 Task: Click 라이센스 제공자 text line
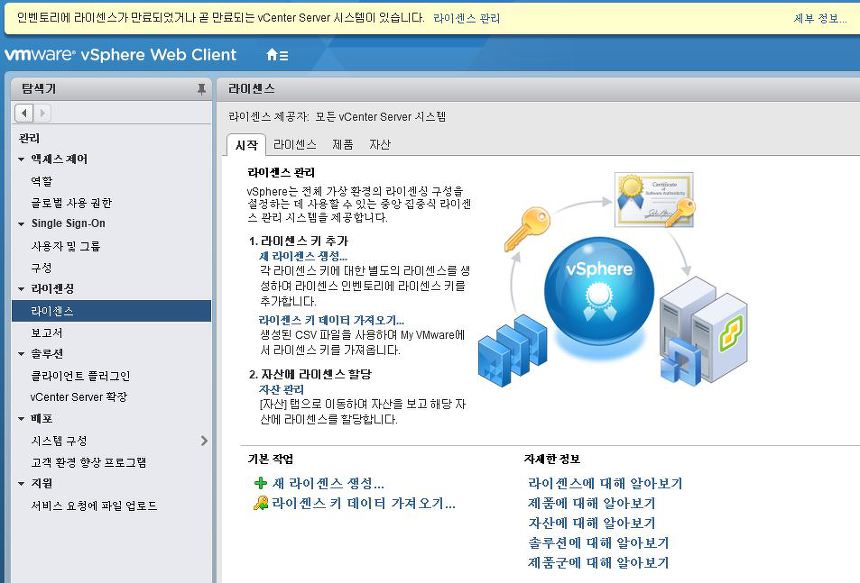[x=337, y=116]
